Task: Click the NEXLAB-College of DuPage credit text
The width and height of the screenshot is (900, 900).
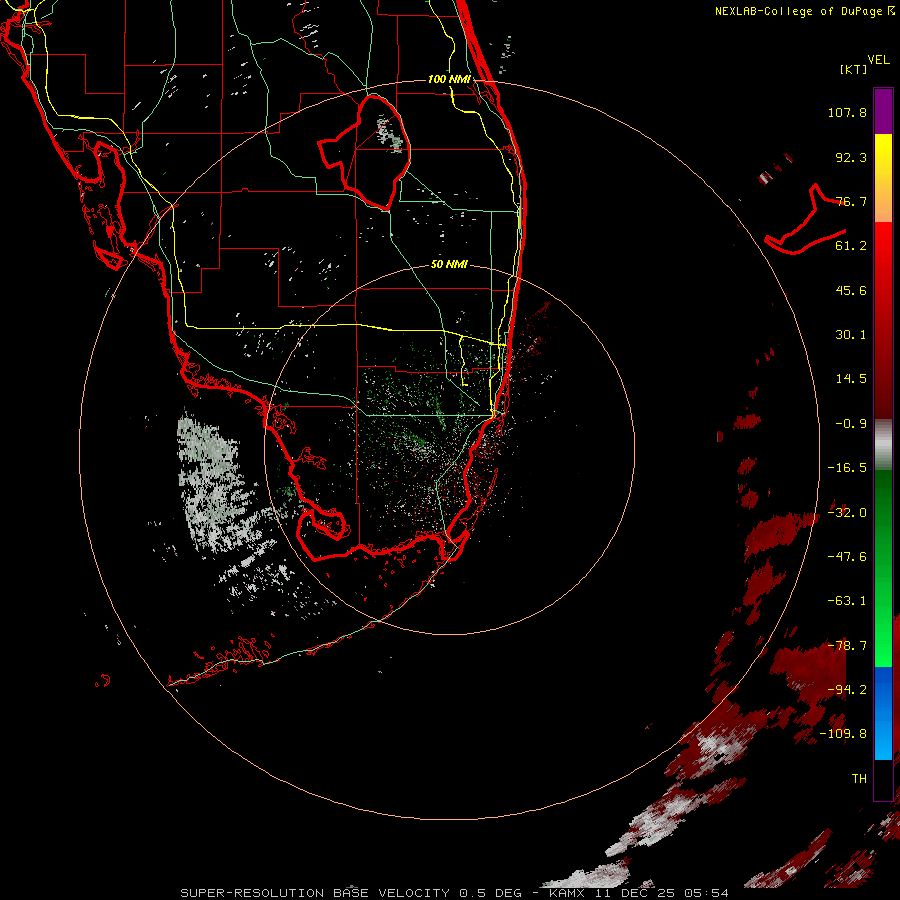Action: coord(805,11)
